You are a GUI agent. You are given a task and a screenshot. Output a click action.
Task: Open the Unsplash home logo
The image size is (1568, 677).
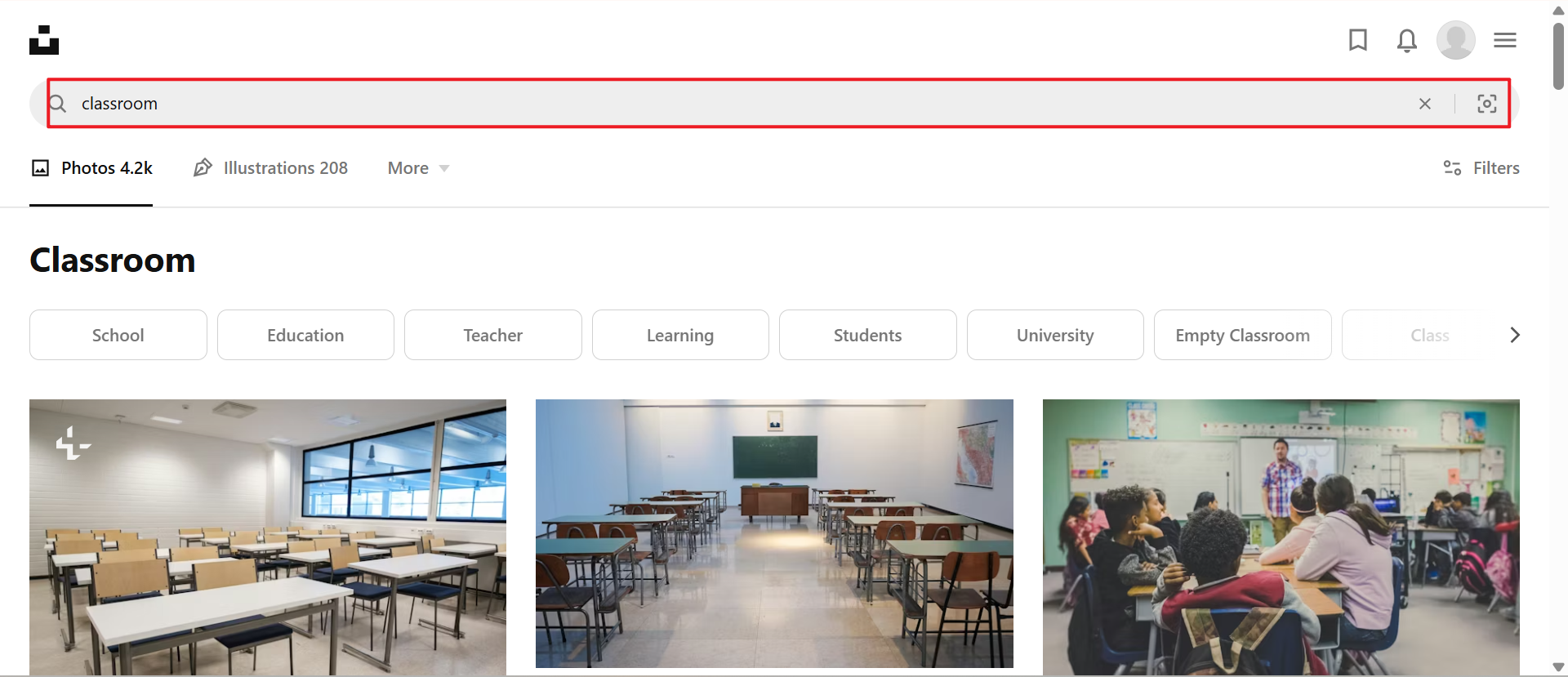coord(44,40)
